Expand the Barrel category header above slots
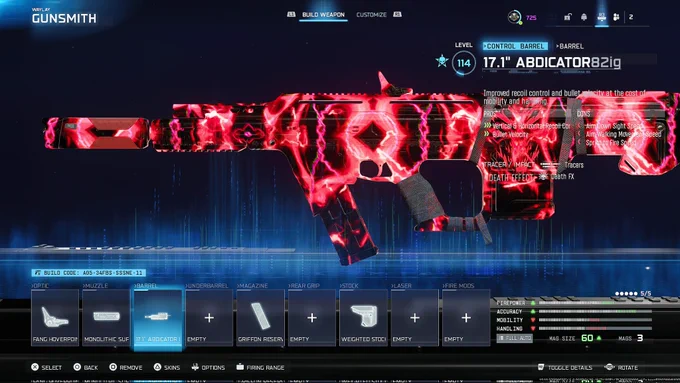 click(146, 285)
